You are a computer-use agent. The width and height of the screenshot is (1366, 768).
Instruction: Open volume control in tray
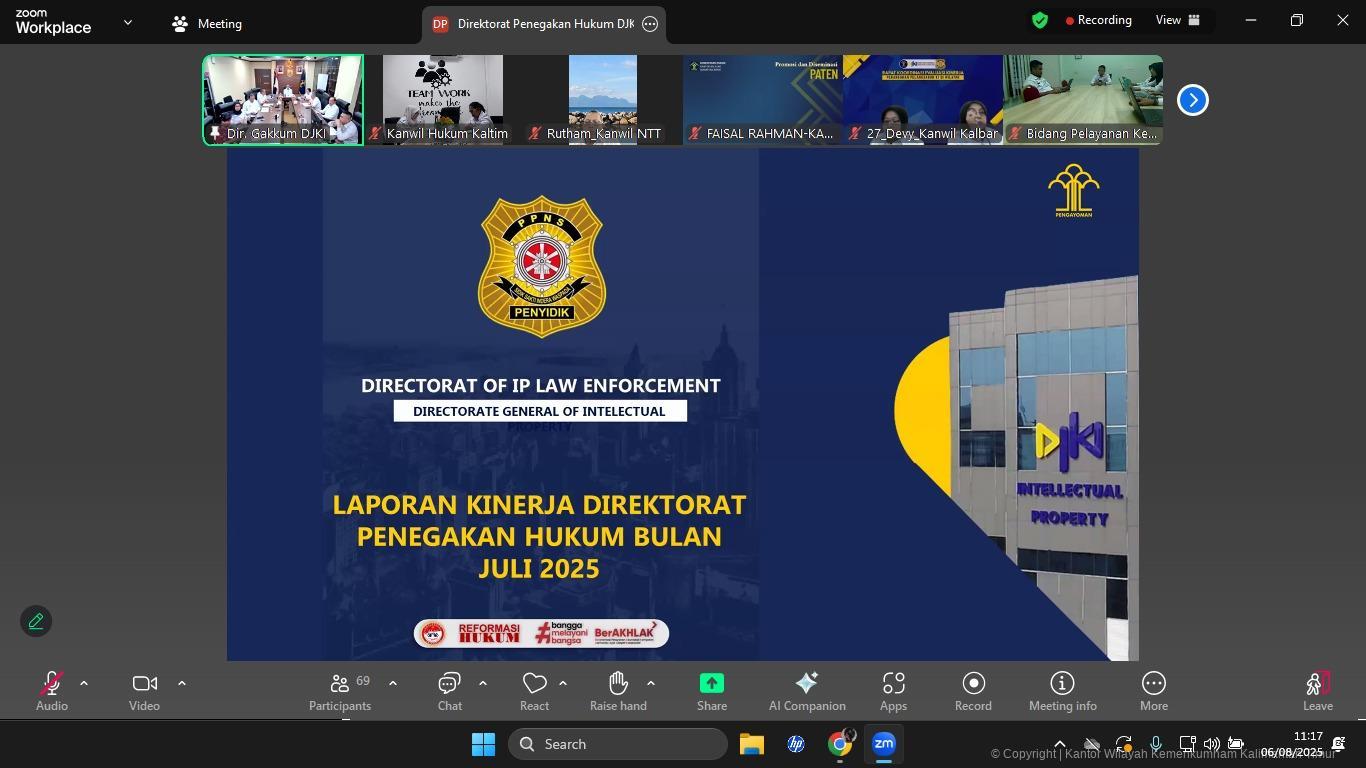pos(1211,744)
